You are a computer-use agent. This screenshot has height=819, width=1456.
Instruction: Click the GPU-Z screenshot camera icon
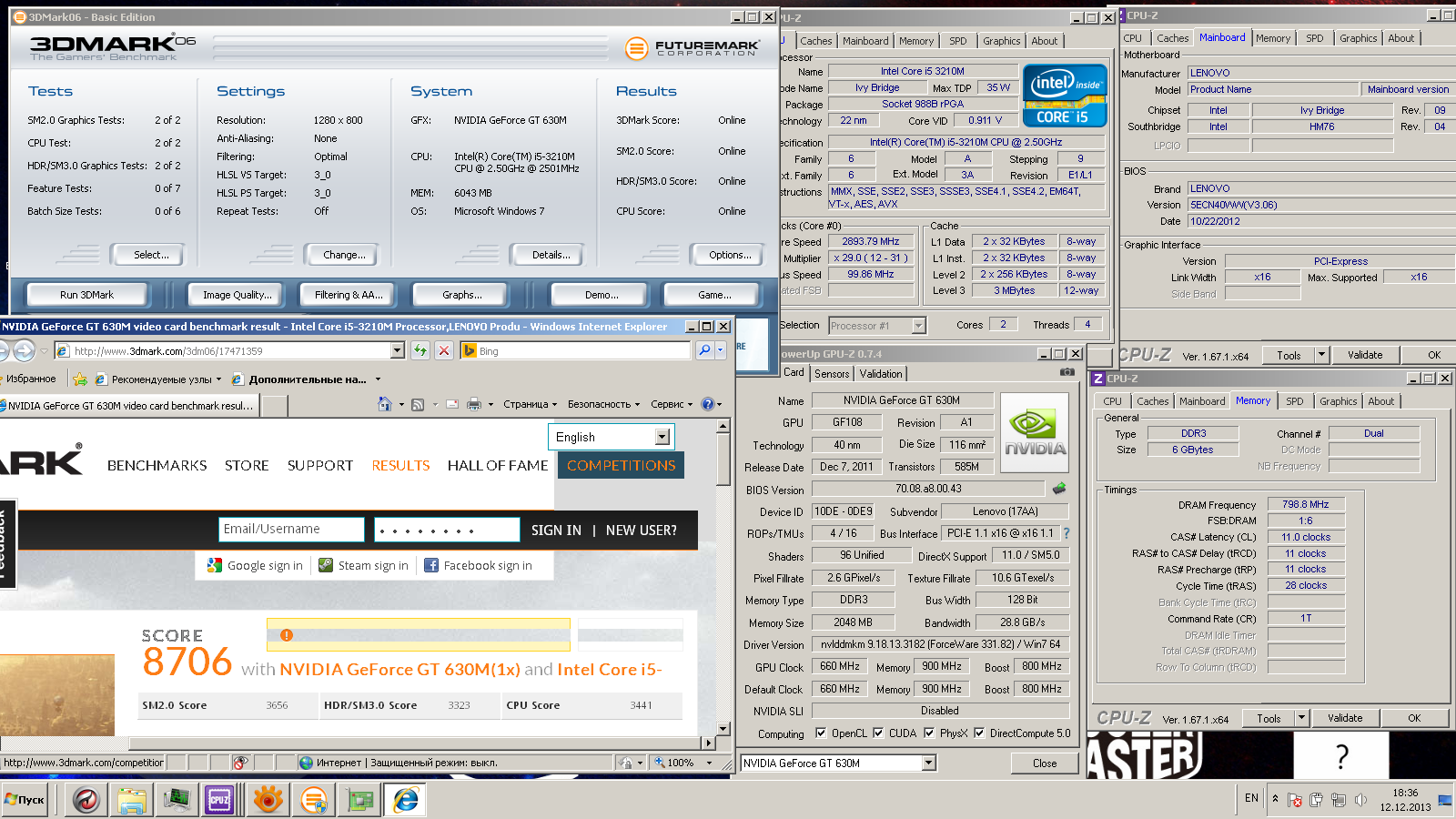[1067, 372]
